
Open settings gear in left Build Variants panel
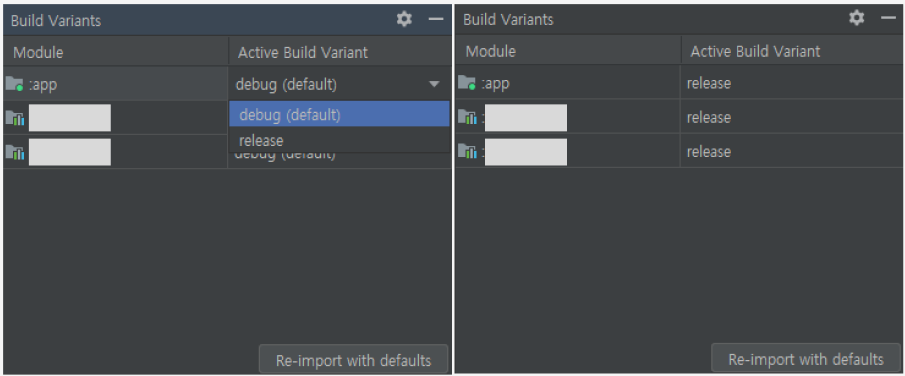pos(404,19)
